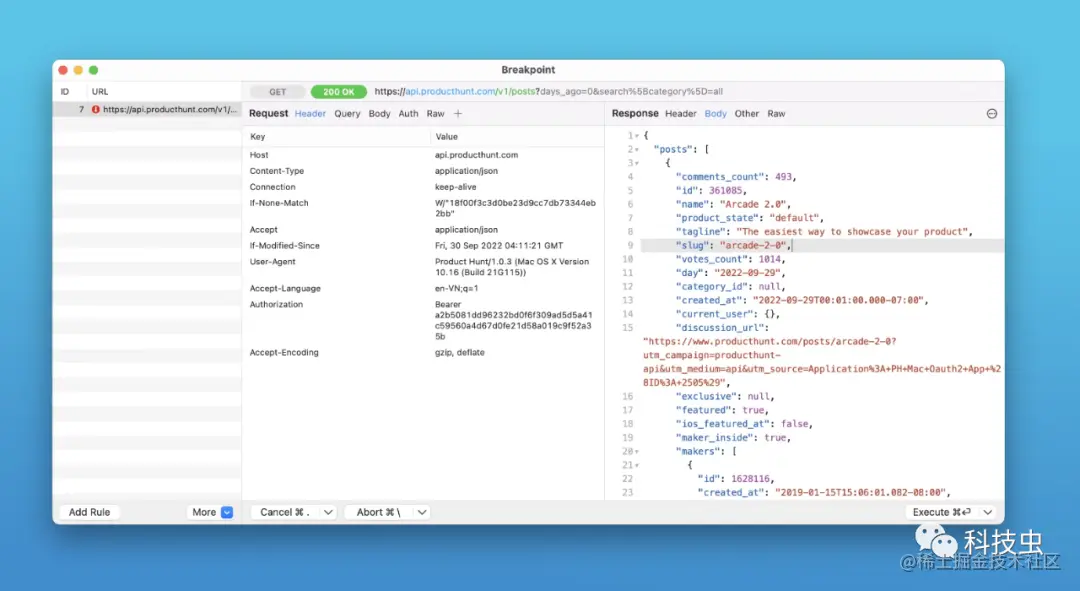
Task: Click the keep-alive value
Action: 455,187
